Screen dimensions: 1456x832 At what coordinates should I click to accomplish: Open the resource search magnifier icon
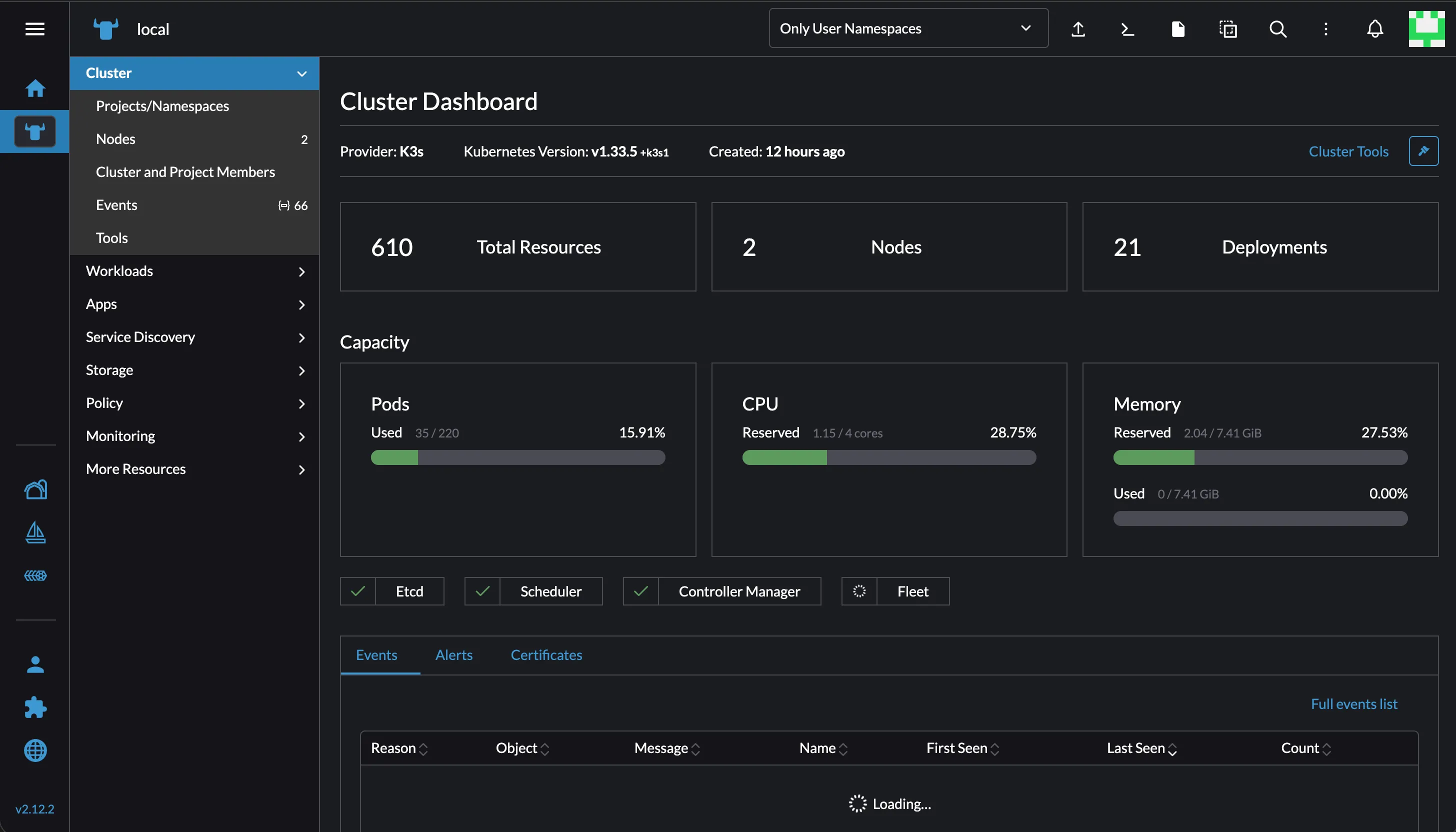point(1277,28)
